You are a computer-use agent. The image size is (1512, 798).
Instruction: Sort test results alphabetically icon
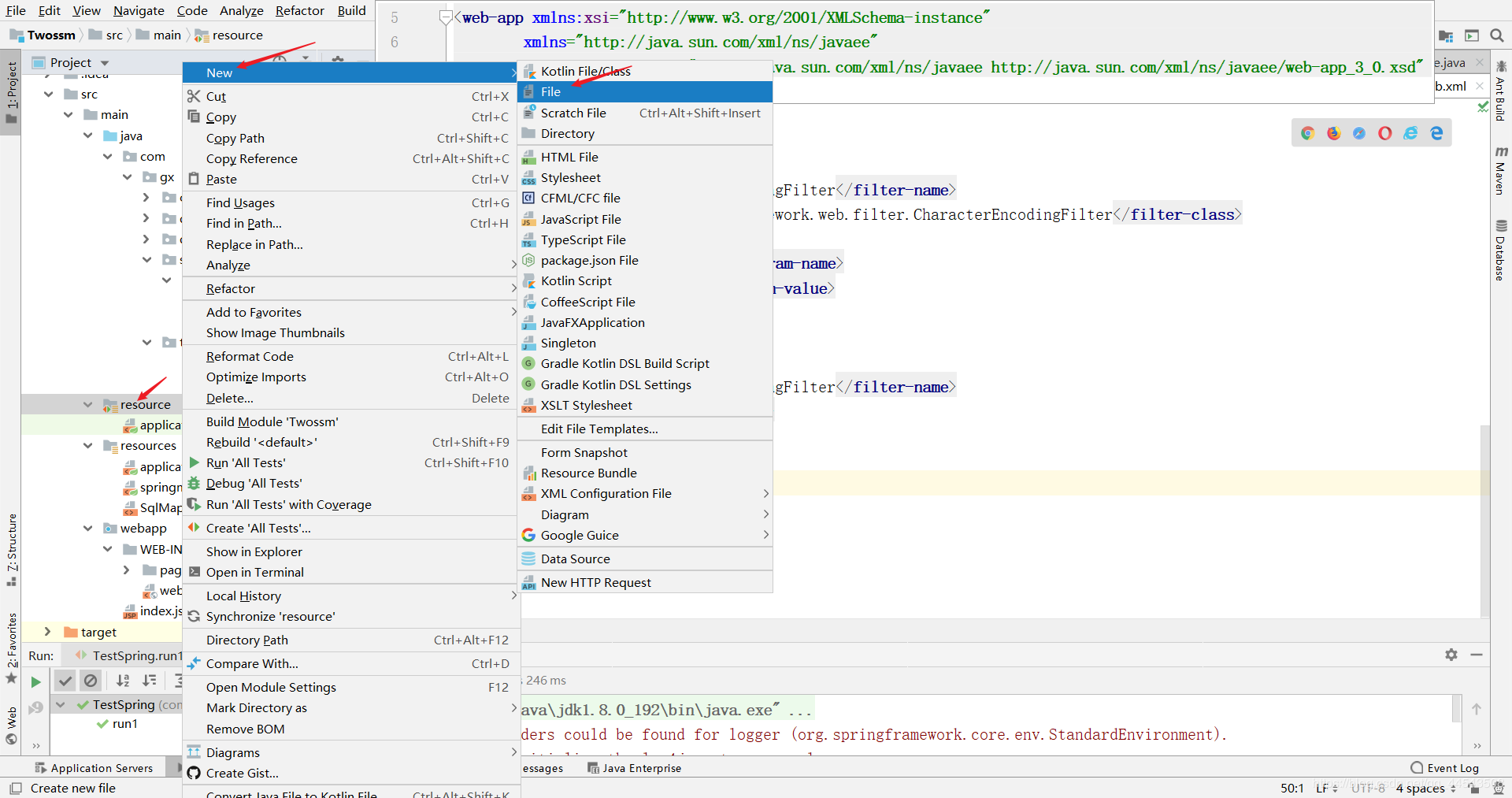click(x=123, y=681)
